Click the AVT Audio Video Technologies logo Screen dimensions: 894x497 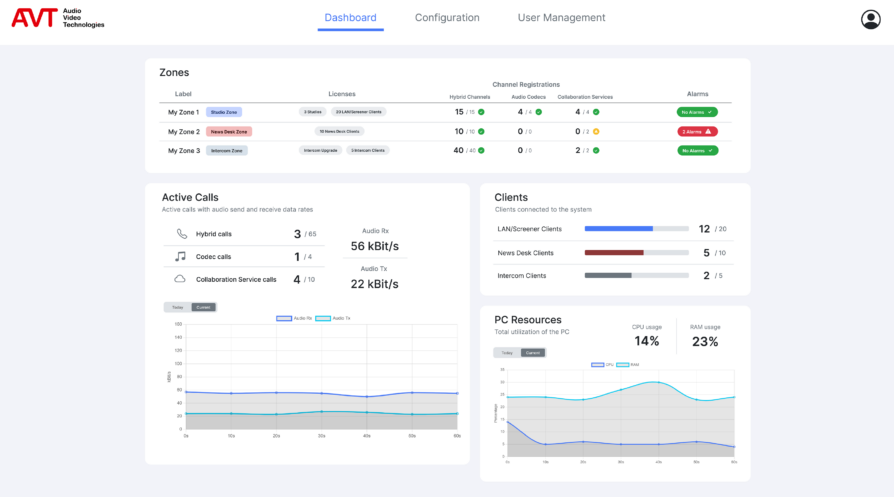click(58, 18)
